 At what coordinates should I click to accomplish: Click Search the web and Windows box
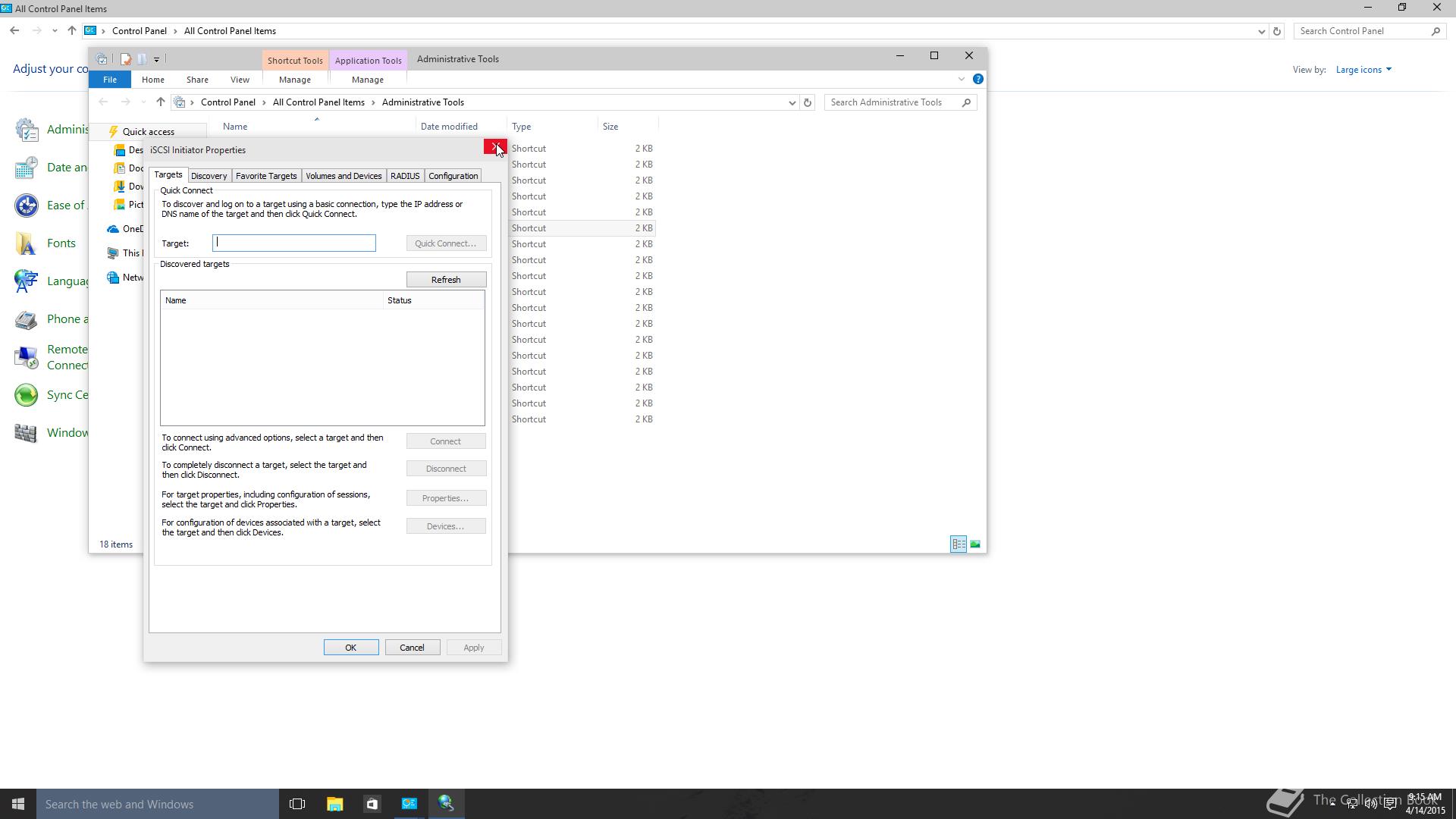[x=158, y=804]
